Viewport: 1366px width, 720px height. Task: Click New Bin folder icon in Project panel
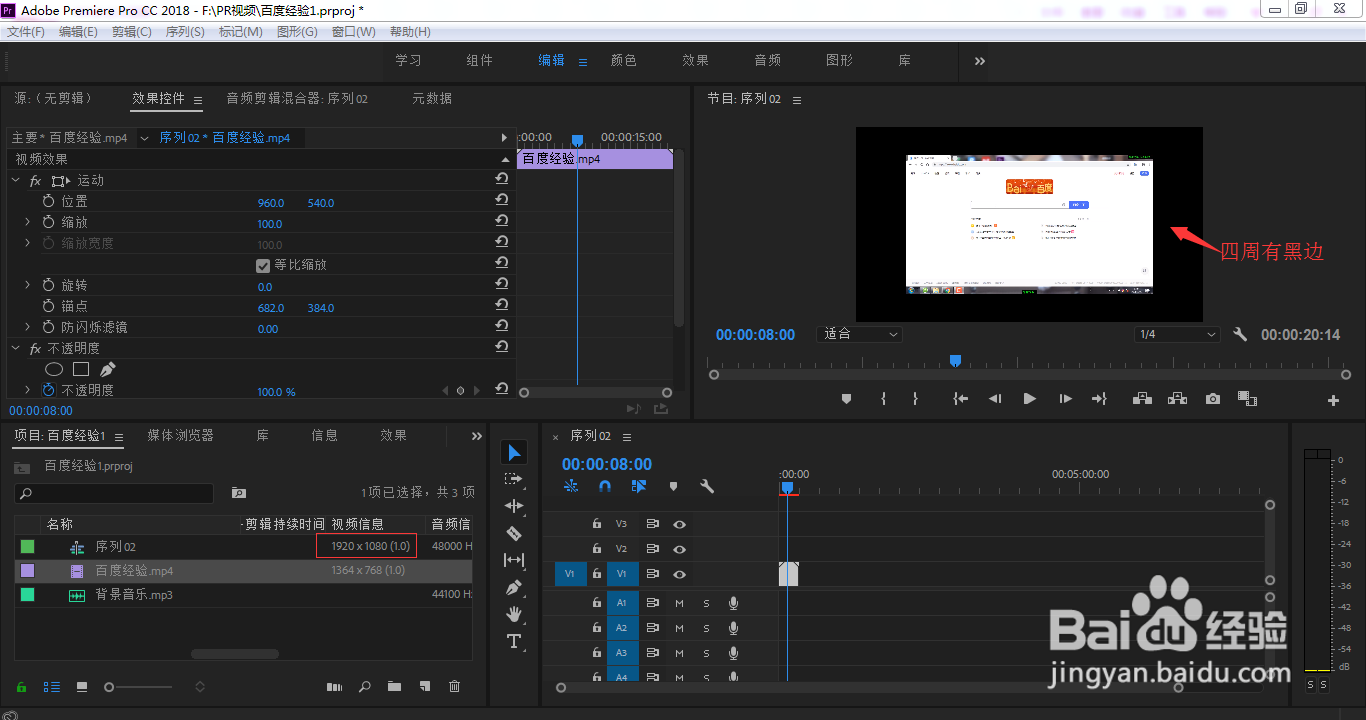click(x=395, y=686)
